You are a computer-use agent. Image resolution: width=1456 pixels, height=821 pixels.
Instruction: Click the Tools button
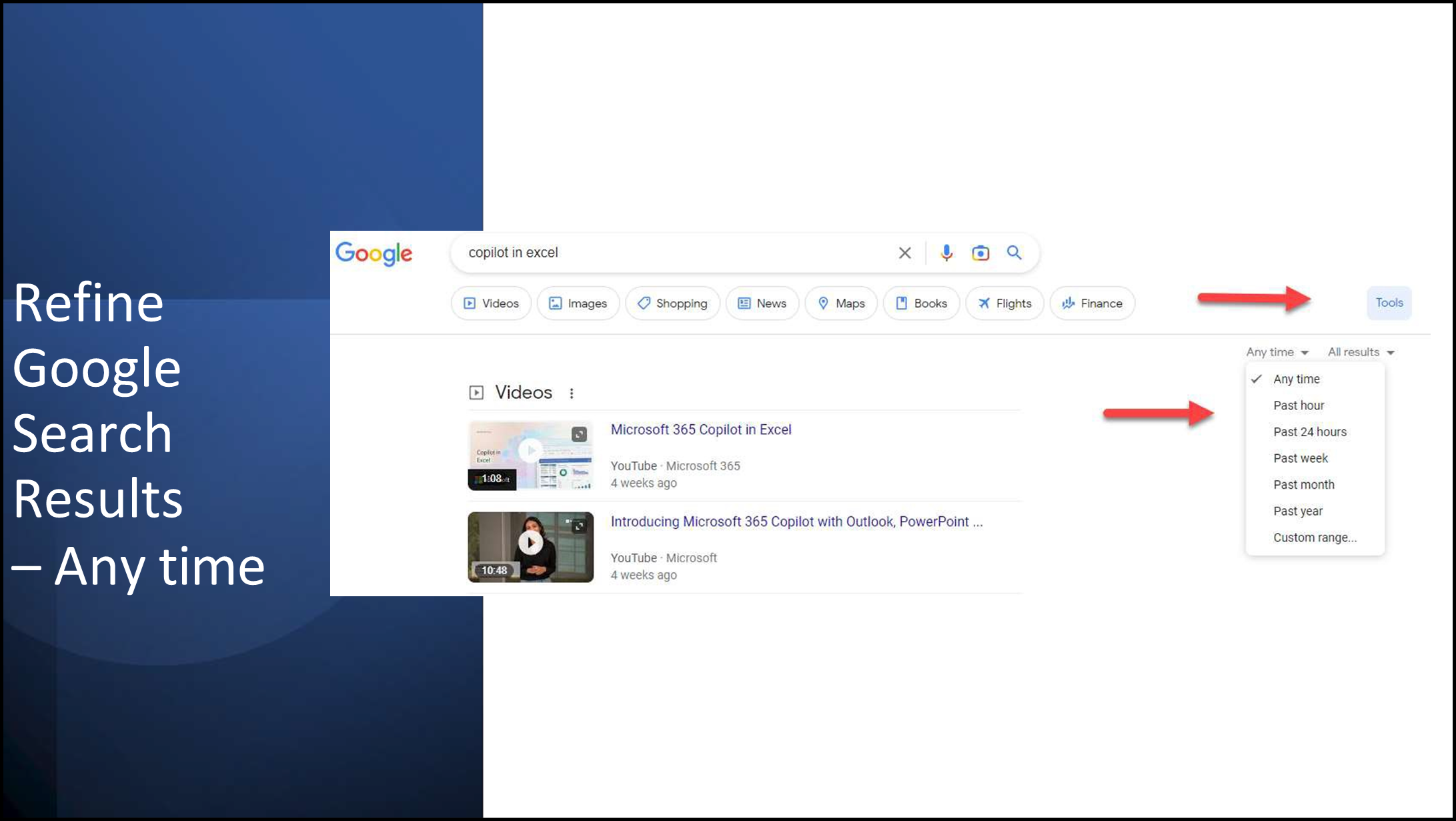1389,303
